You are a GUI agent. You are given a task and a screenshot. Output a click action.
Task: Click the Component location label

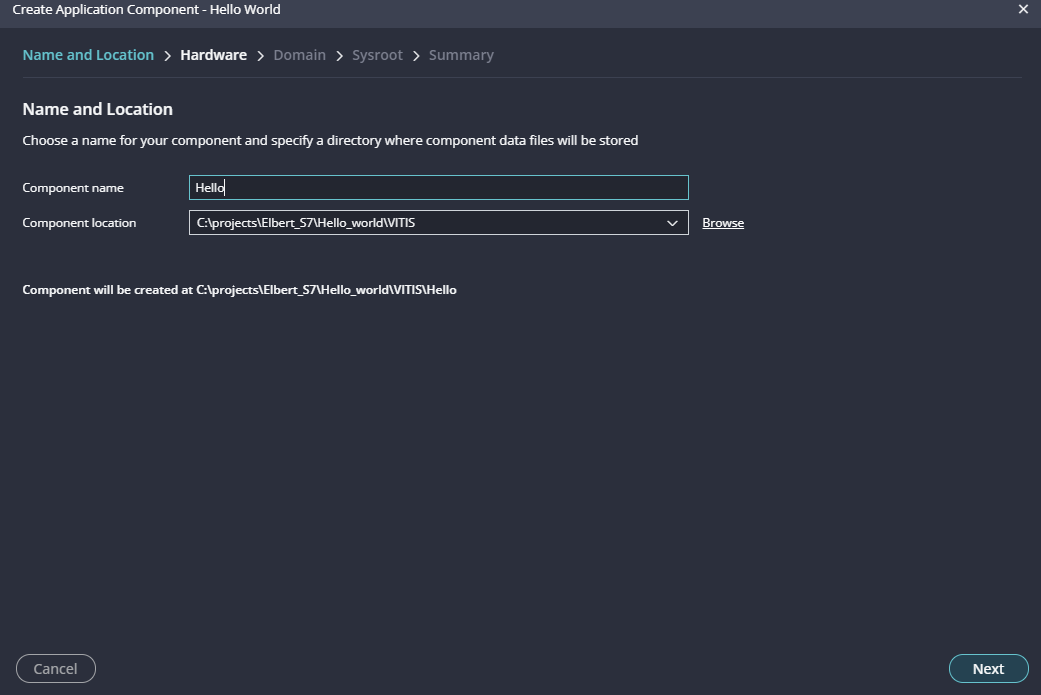point(79,223)
